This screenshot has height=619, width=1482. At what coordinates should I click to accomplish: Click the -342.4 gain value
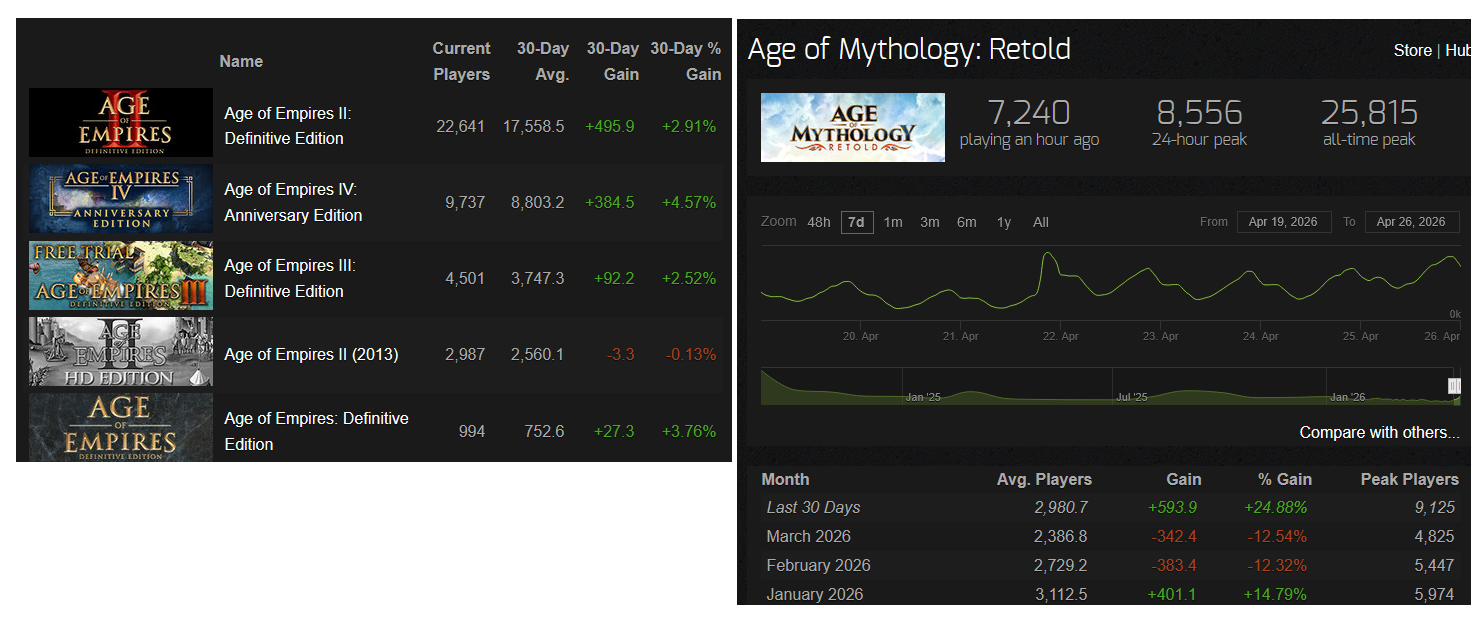pyautogui.click(x=1175, y=536)
